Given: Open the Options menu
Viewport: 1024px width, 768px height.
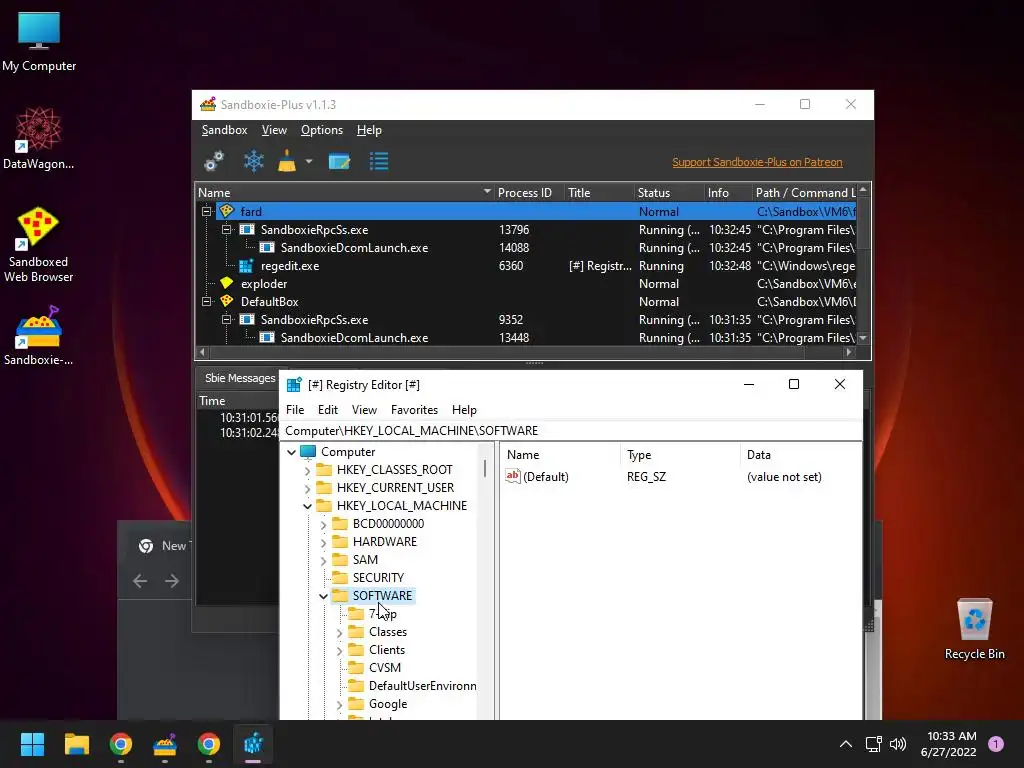Looking at the screenshot, I should coord(321,130).
